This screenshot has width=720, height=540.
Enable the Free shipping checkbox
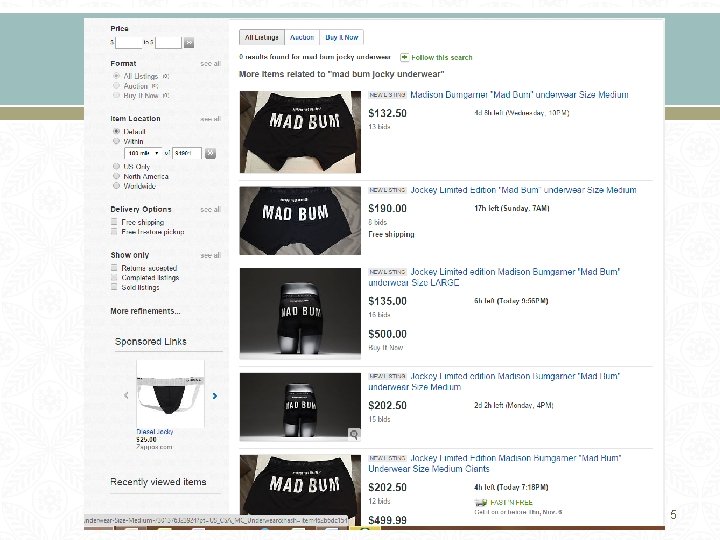[x=114, y=222]
